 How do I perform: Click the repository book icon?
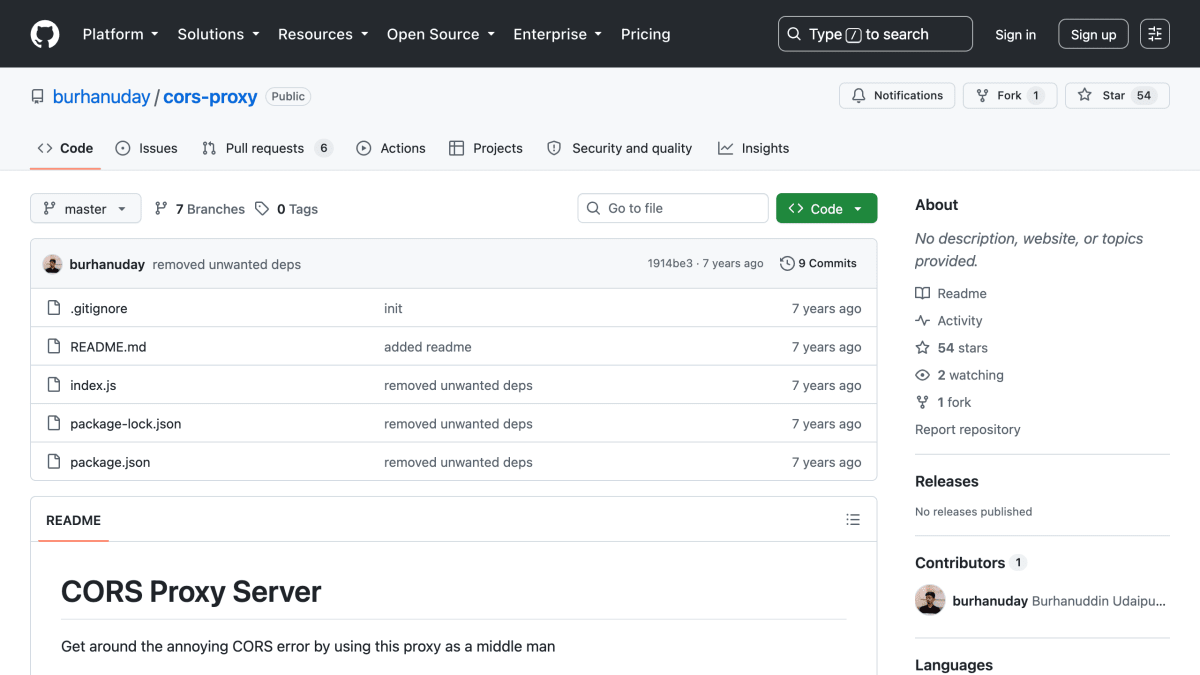pos(38,97)
